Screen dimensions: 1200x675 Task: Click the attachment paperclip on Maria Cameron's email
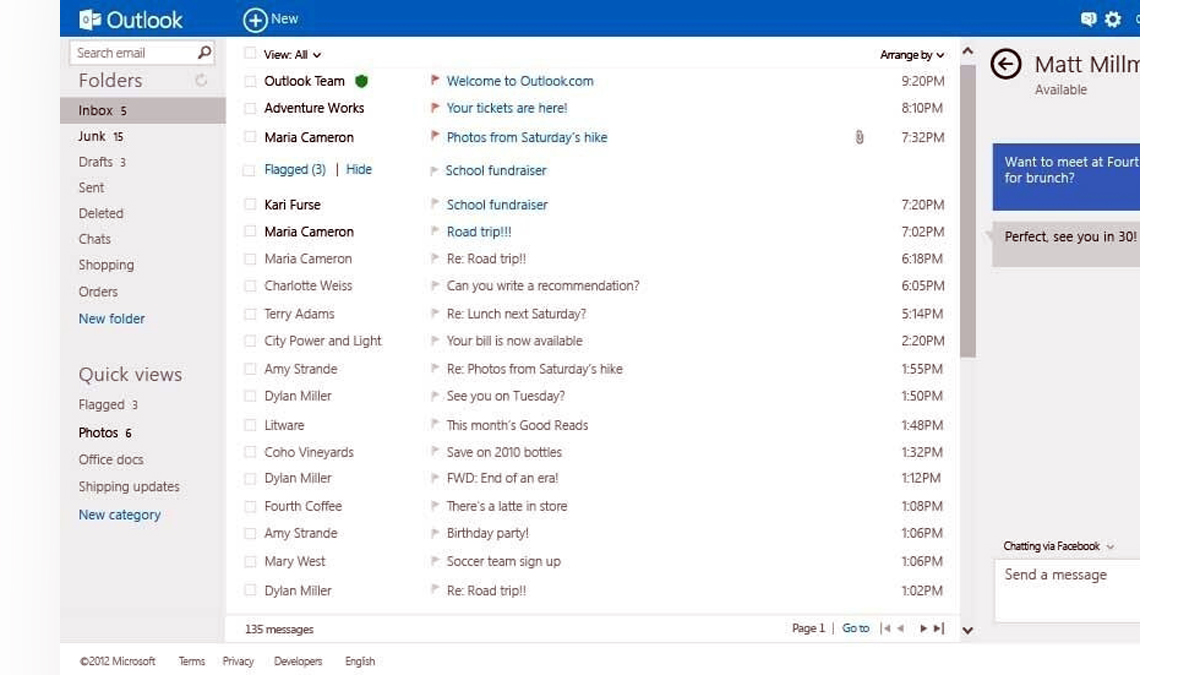coord(859,137)
